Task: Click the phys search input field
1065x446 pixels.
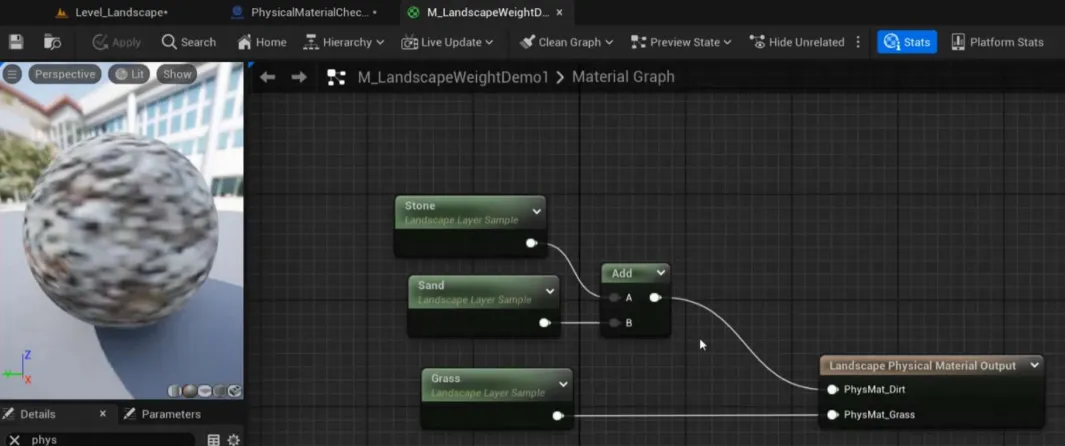Action: tap(110, 440)
